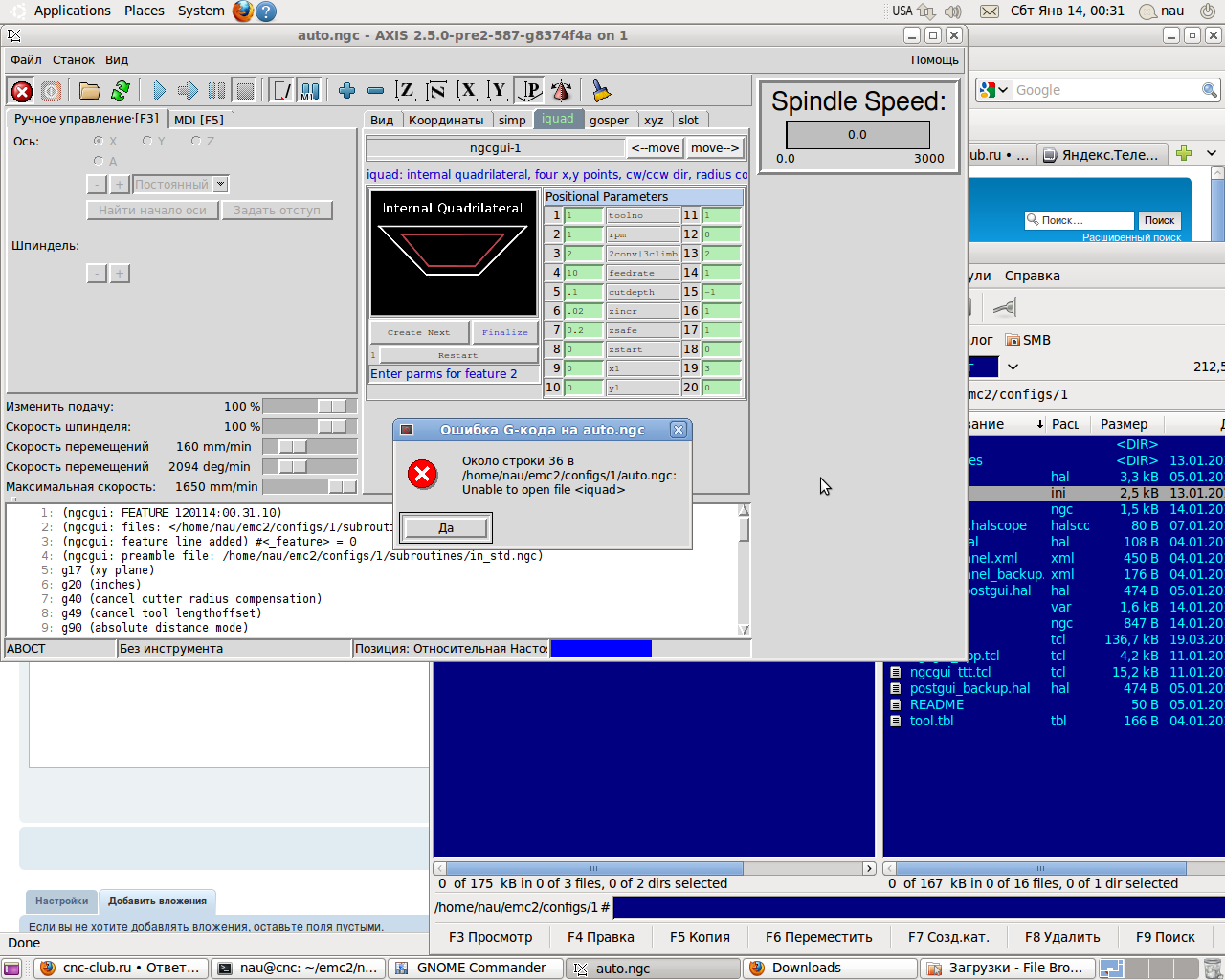The image size is (1225, 980).
Task: Select the X axis radio button
Action: (x=99, y=141)
